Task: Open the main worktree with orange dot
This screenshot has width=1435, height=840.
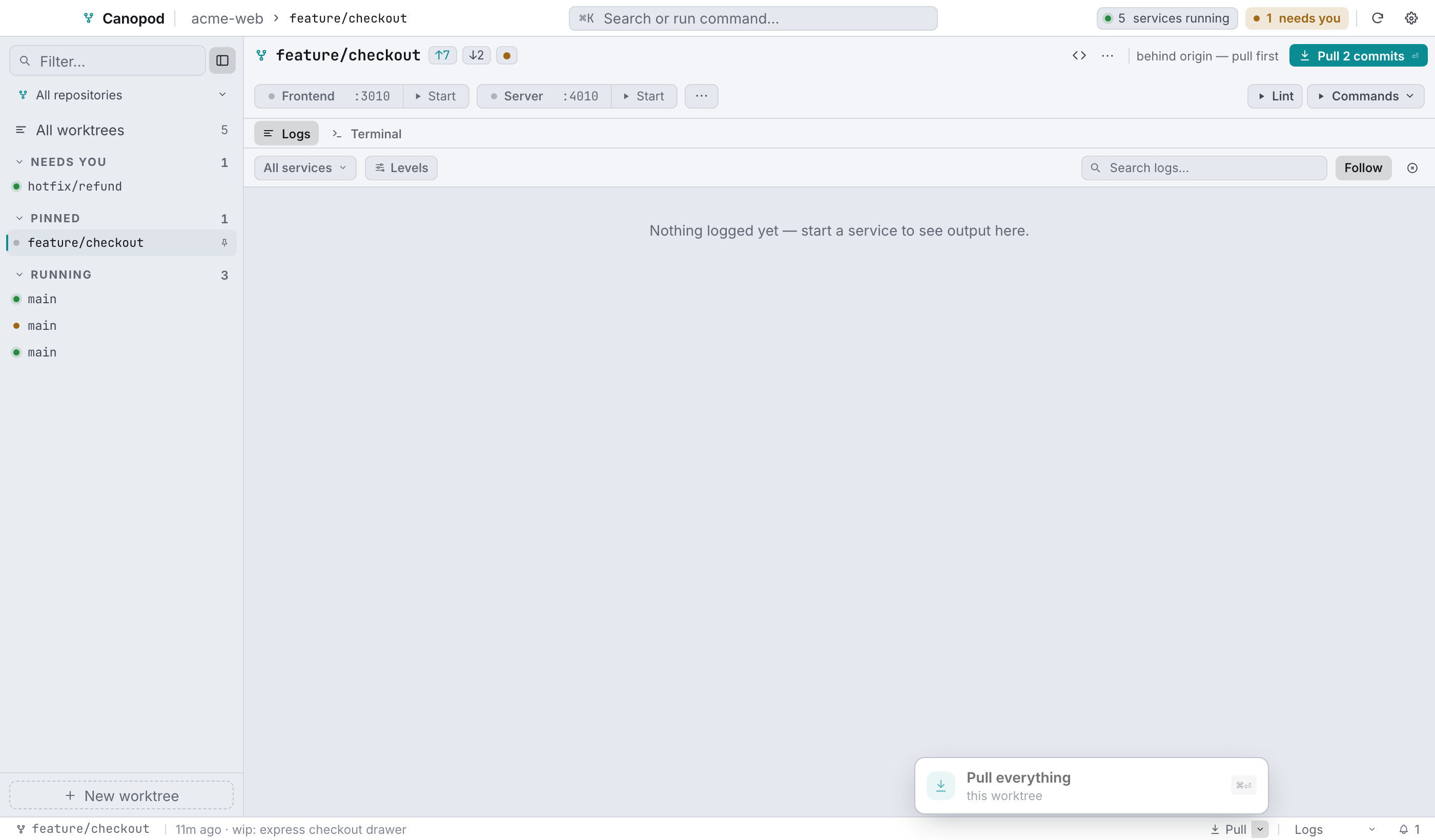Action: (121, 326)
